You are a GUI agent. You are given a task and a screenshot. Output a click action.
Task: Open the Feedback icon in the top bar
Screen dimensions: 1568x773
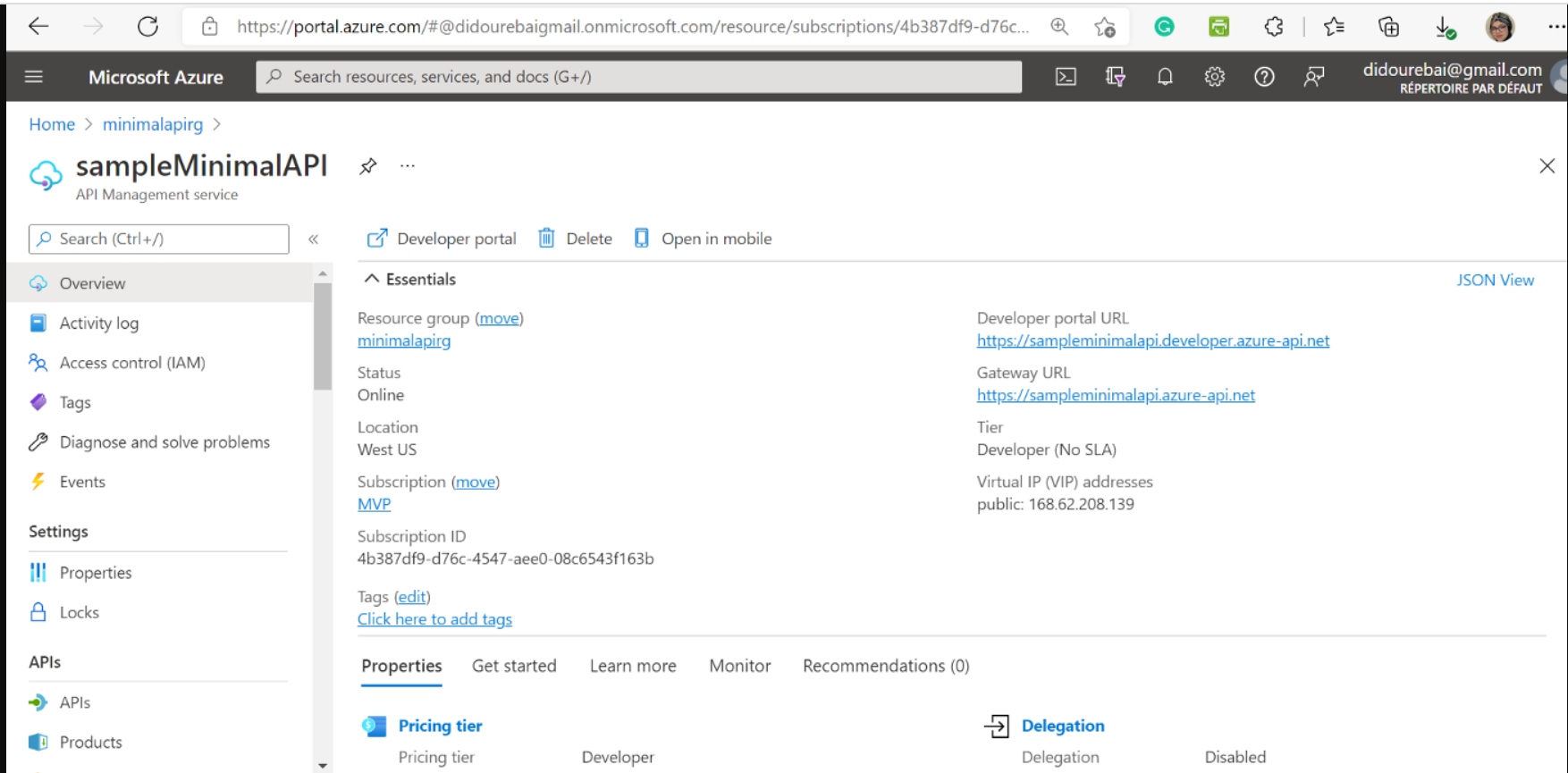point(1313,77)
